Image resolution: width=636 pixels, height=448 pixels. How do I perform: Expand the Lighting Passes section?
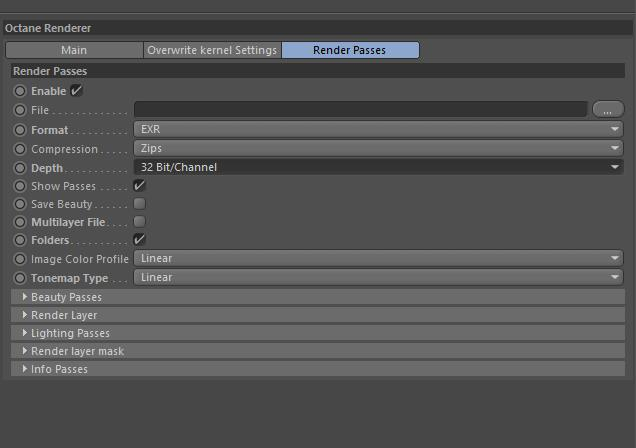[x=318, y=333]
